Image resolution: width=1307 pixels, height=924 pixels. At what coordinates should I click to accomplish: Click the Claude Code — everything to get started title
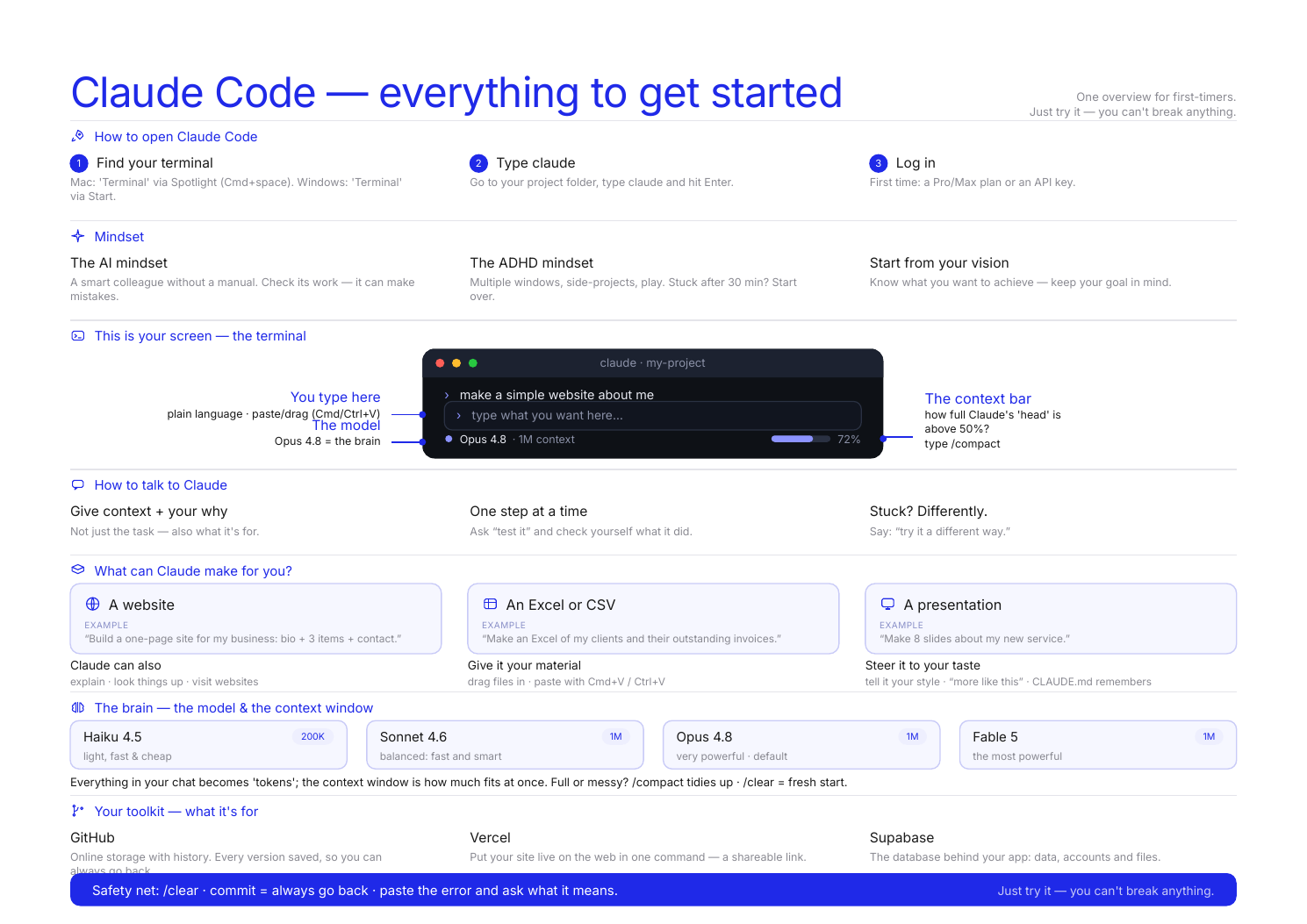pos(456,93)
